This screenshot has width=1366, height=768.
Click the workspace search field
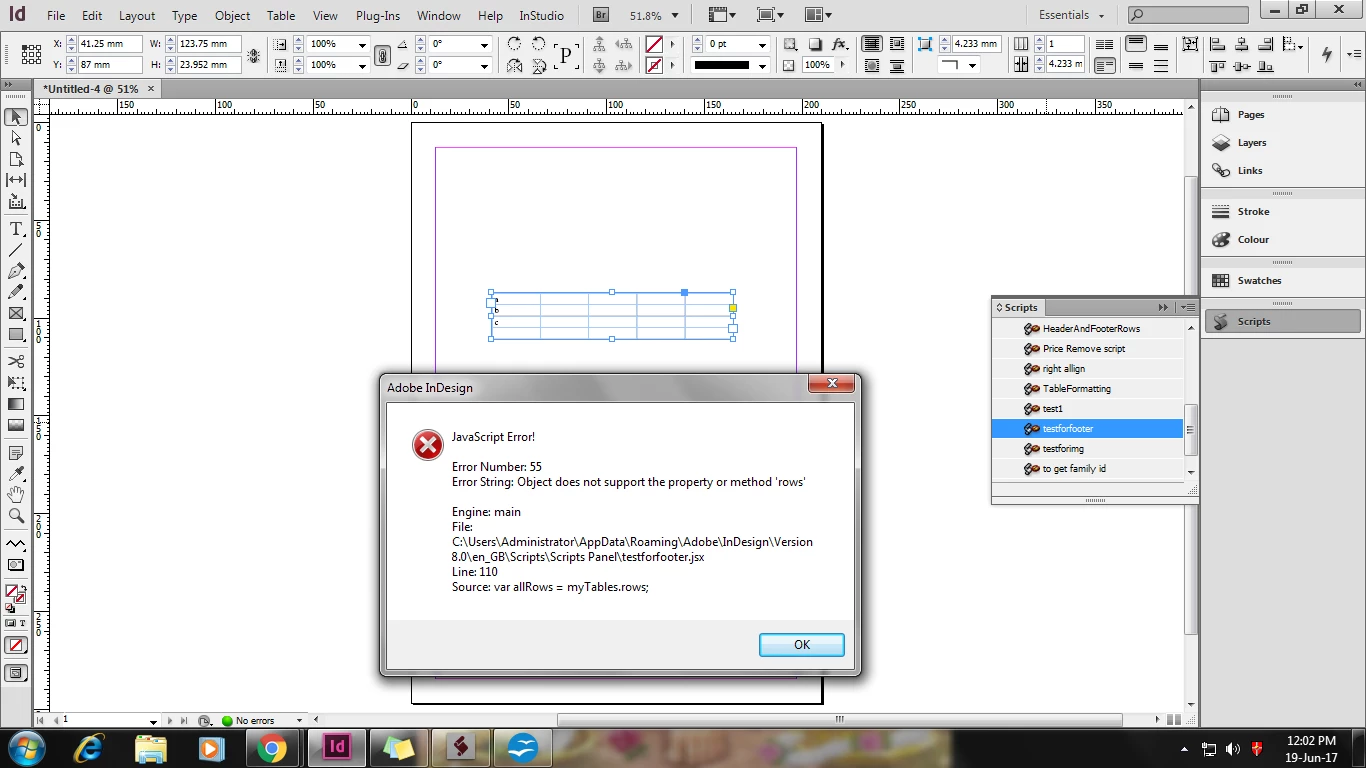coord(1188,15)
